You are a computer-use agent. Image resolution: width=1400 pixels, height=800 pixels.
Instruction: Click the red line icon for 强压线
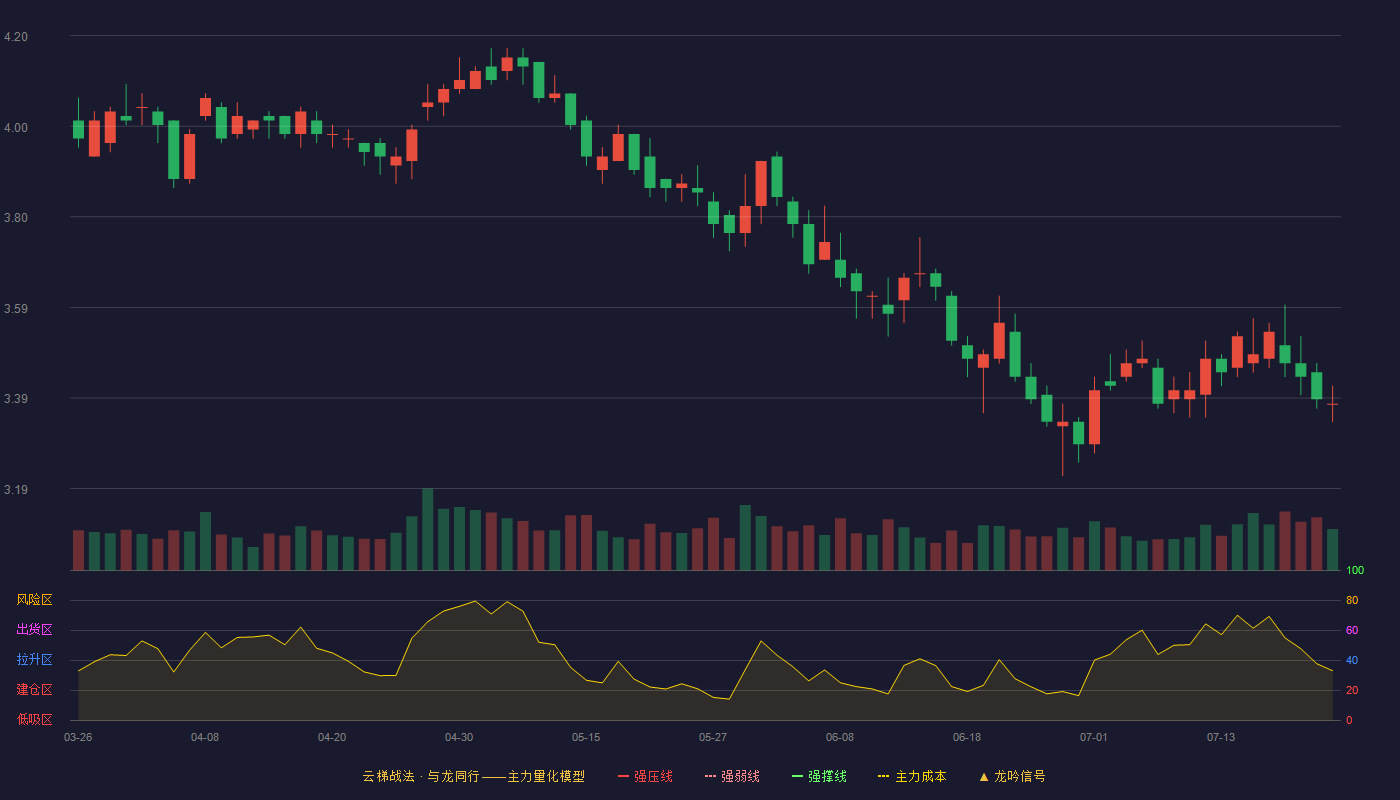(x=623, y=776)
